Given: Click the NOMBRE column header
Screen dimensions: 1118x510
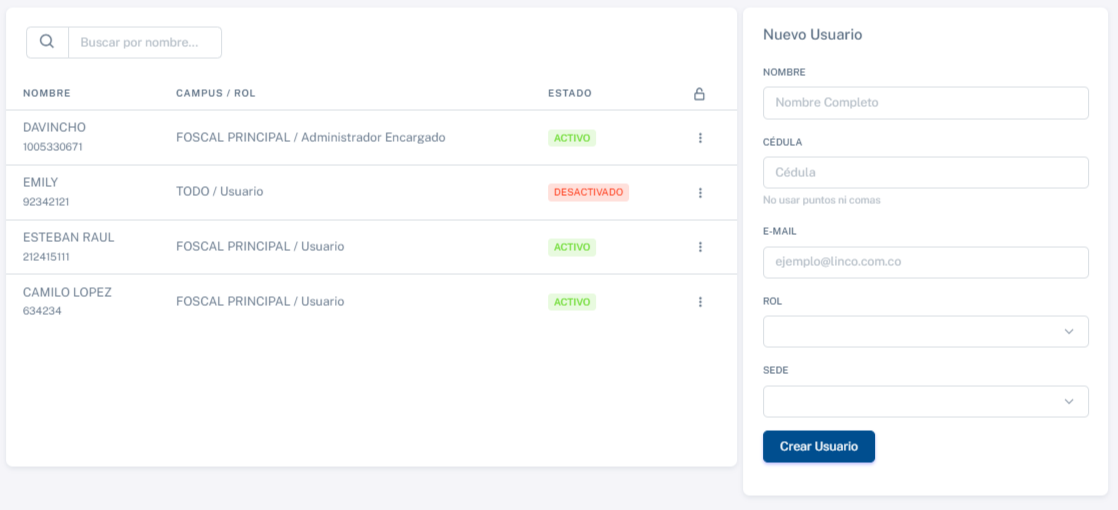Looking at the screenshot, I should coord(47,93).
